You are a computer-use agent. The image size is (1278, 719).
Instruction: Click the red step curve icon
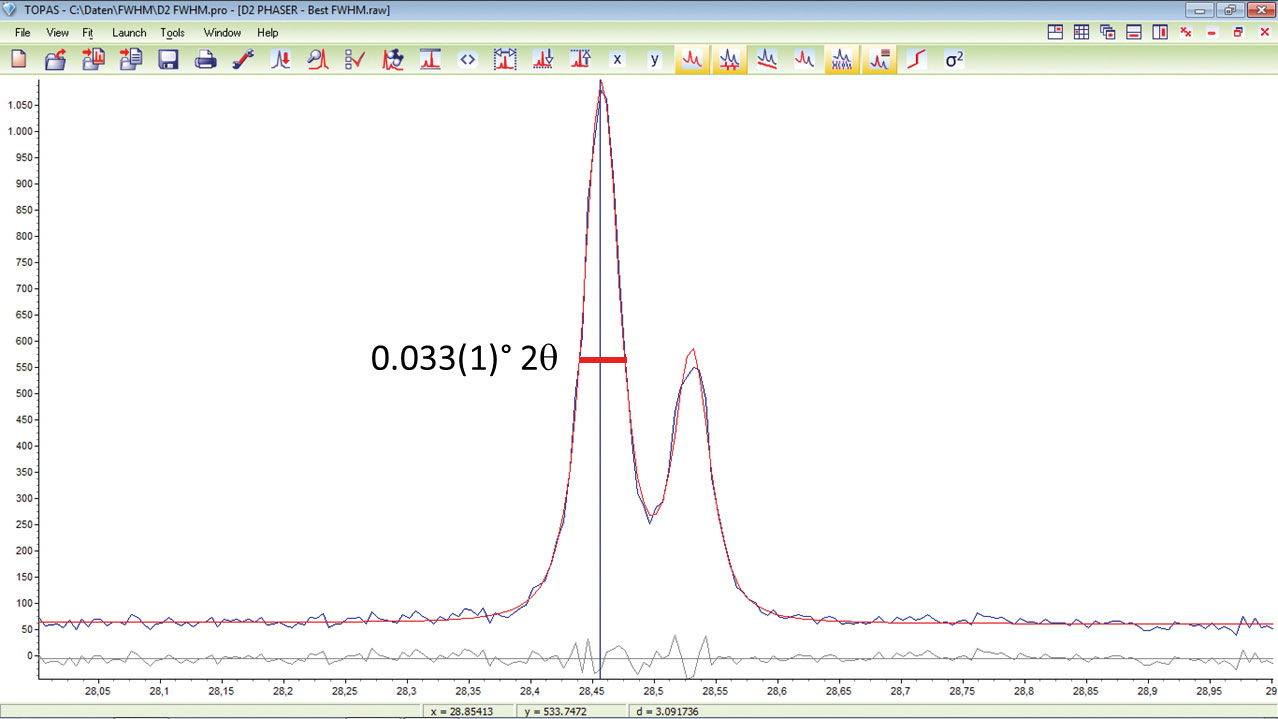pyautogui.click(x=916, y=60)
